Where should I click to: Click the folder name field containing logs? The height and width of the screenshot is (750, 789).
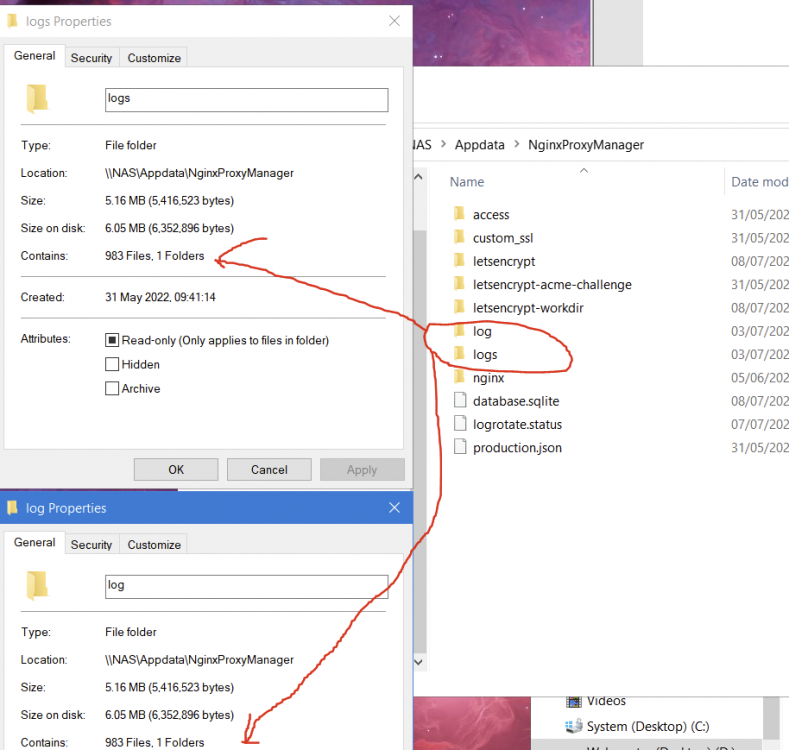coord(247,100)
